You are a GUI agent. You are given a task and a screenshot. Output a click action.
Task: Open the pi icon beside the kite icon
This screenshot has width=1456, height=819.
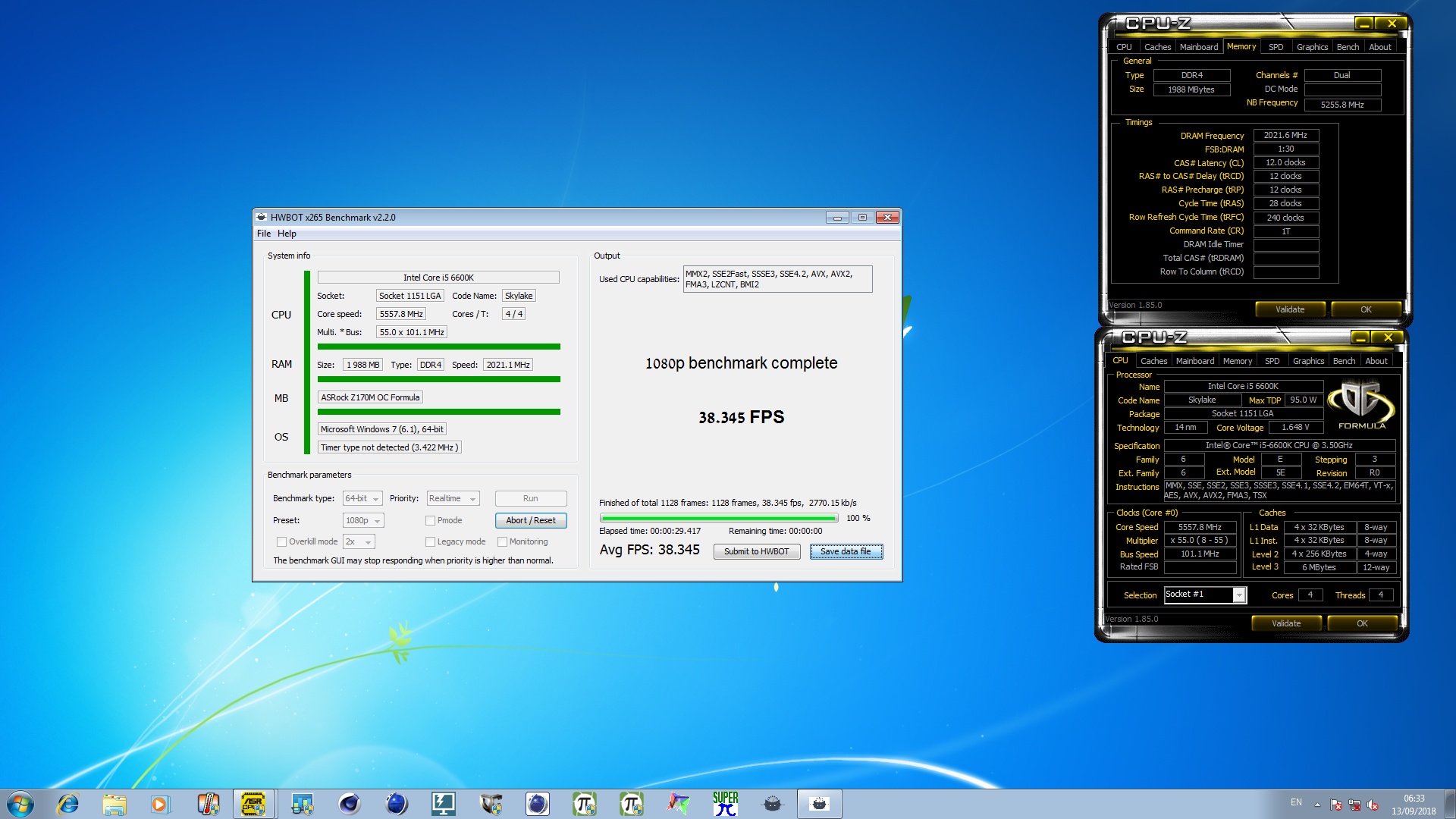[x=631, y=804]
